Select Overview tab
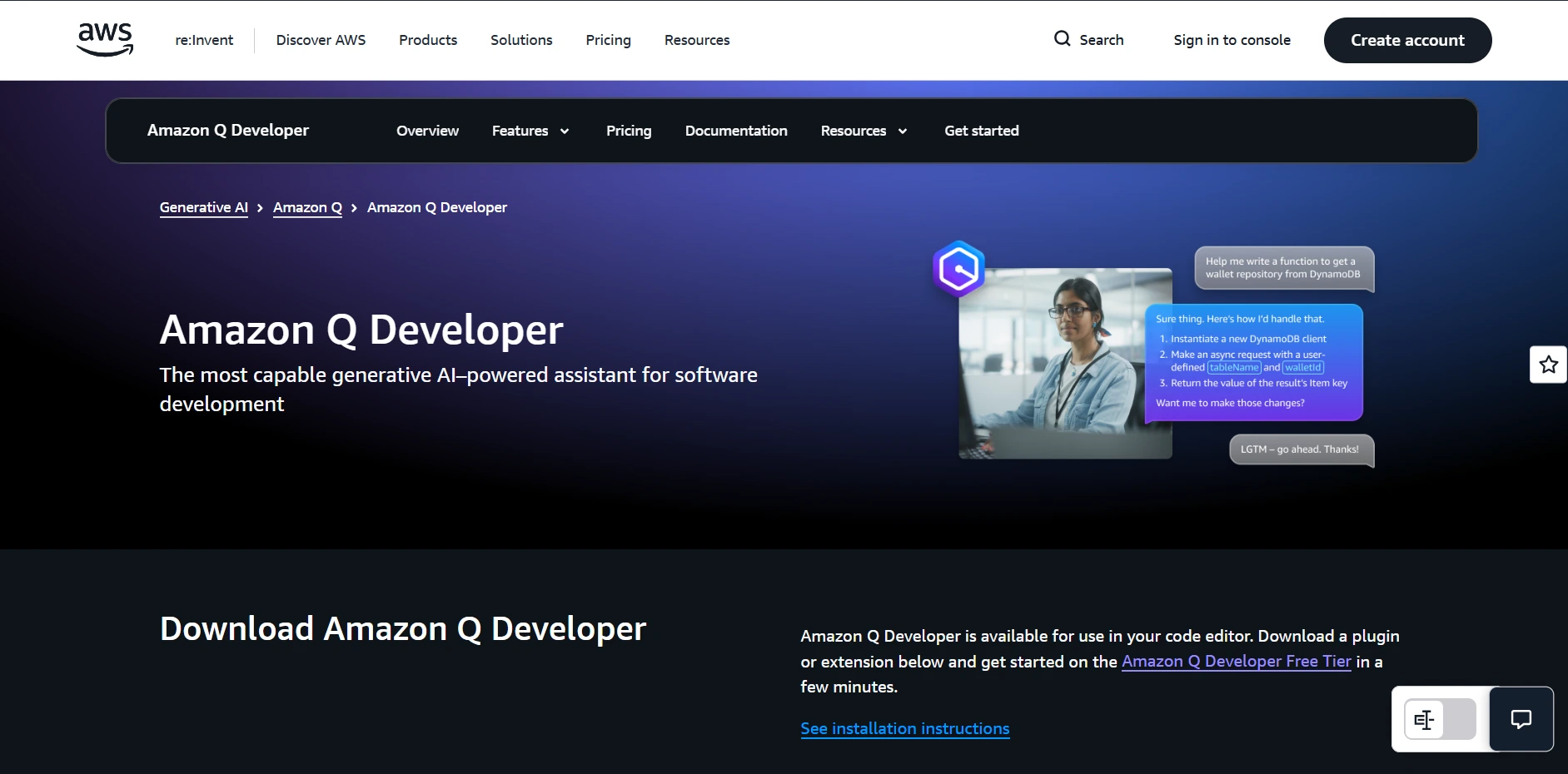 427,131
